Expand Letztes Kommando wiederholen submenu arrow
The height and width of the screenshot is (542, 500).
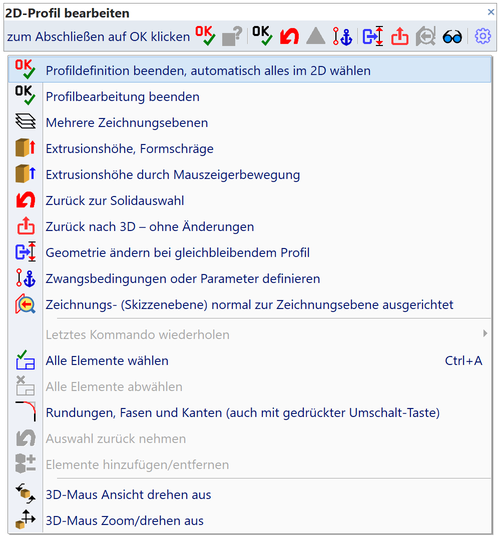(x=485, y=334)
